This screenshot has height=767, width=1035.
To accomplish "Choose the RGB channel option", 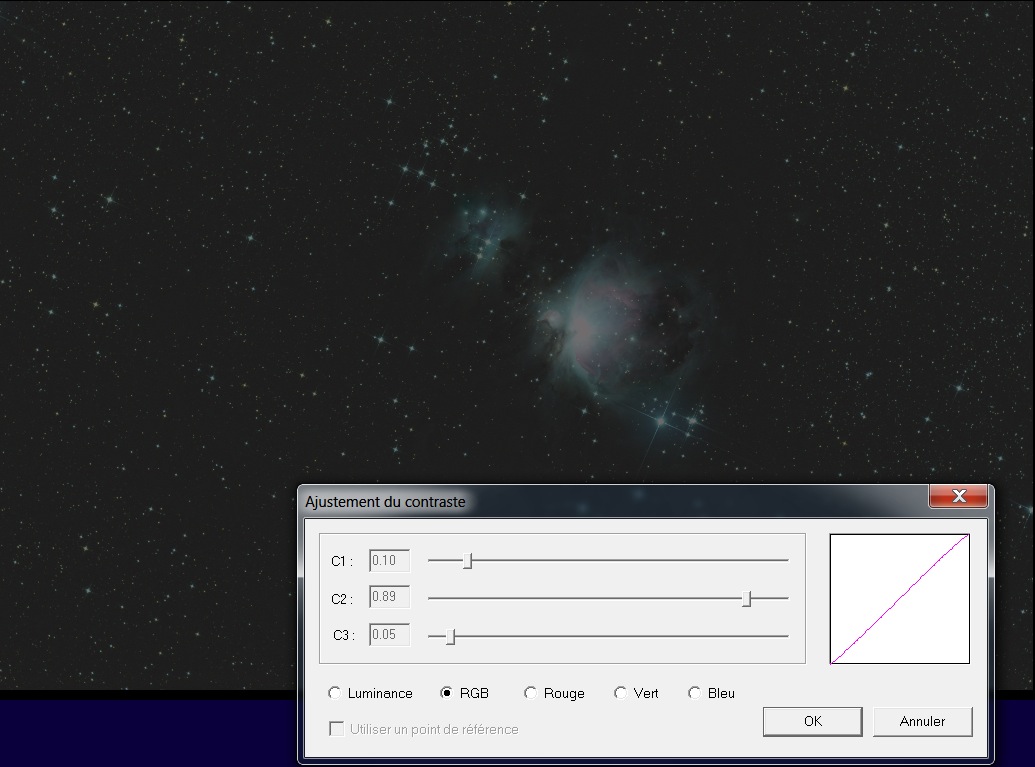I will 447,693.
